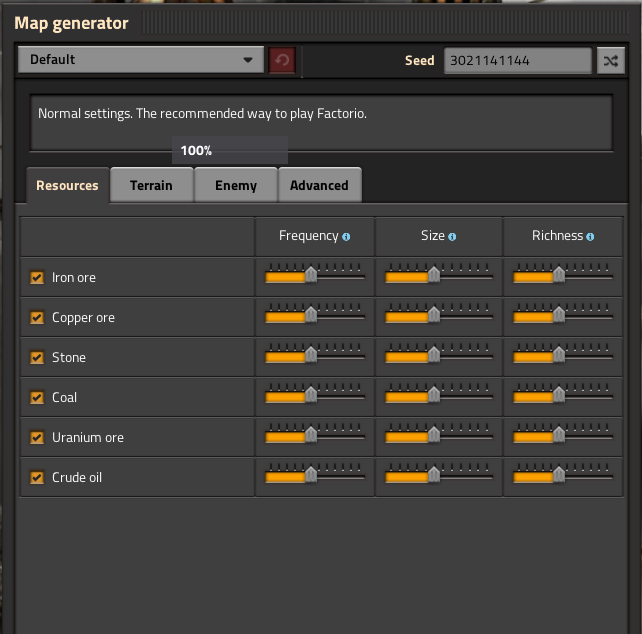Toggle the Iron ore checkbox

tap(37, 278)
